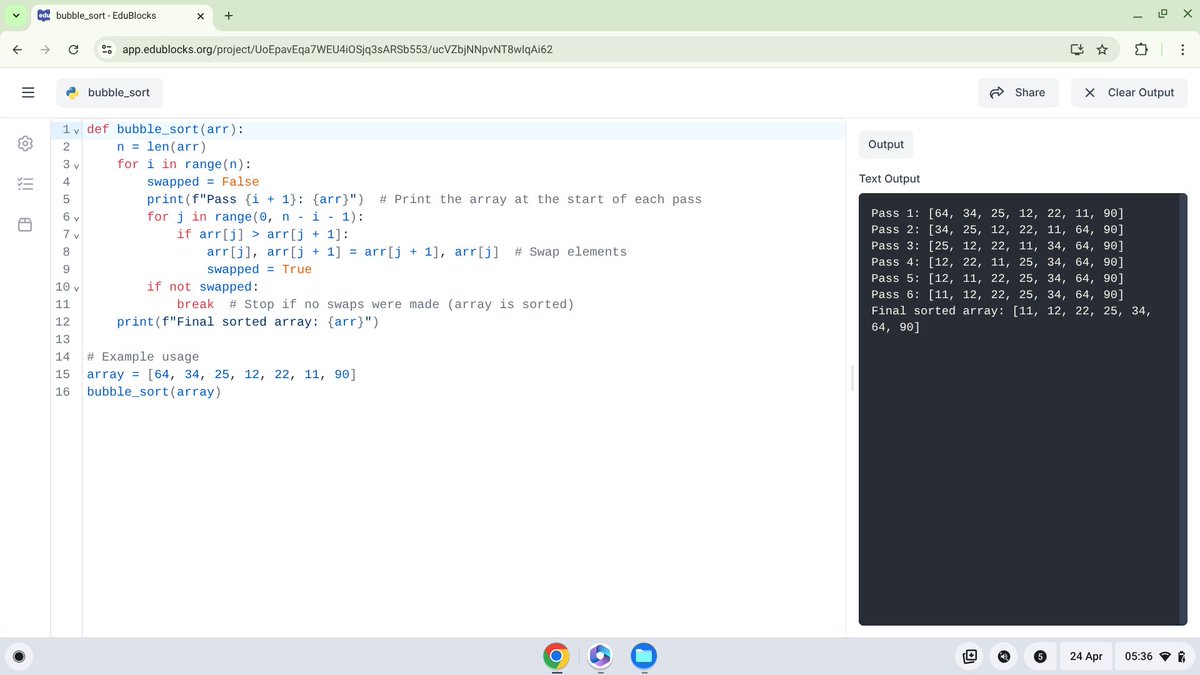Click code line 'swapped = True'

pyautogui.click(x=259, y=269)
